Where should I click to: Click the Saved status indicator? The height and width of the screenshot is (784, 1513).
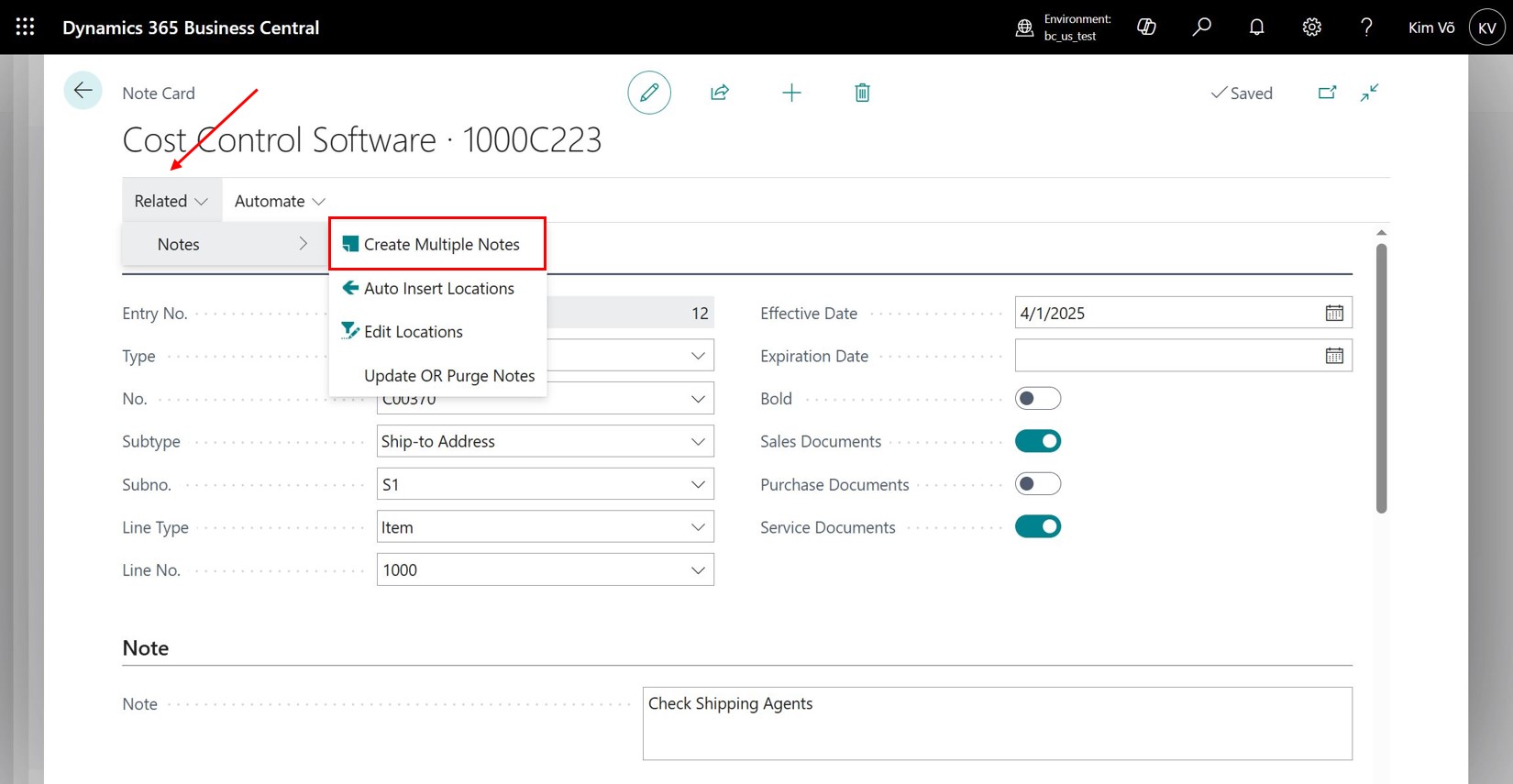pos(1242,93)
